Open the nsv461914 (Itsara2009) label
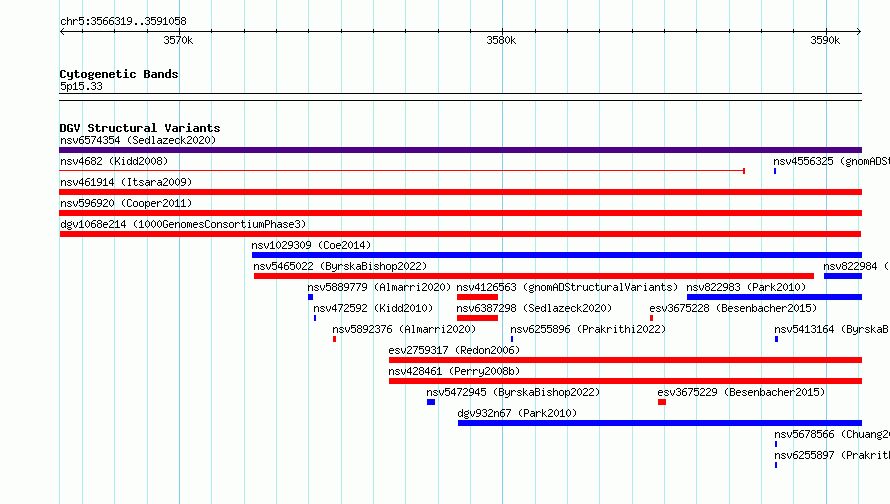Viewport: 890px width, 504px height. (126, 182)
